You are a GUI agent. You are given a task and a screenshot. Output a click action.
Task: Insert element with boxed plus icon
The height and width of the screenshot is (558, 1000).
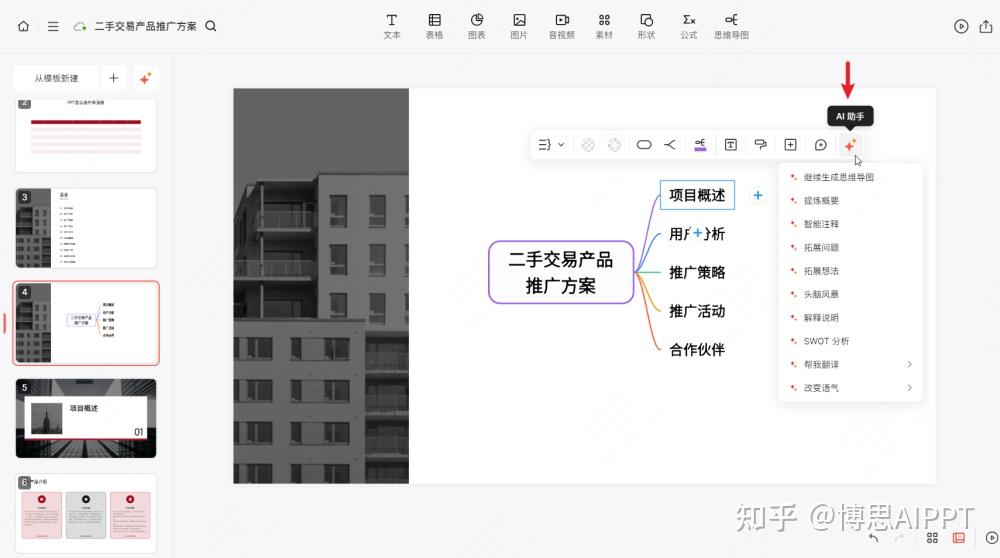(x=790, y=145)
